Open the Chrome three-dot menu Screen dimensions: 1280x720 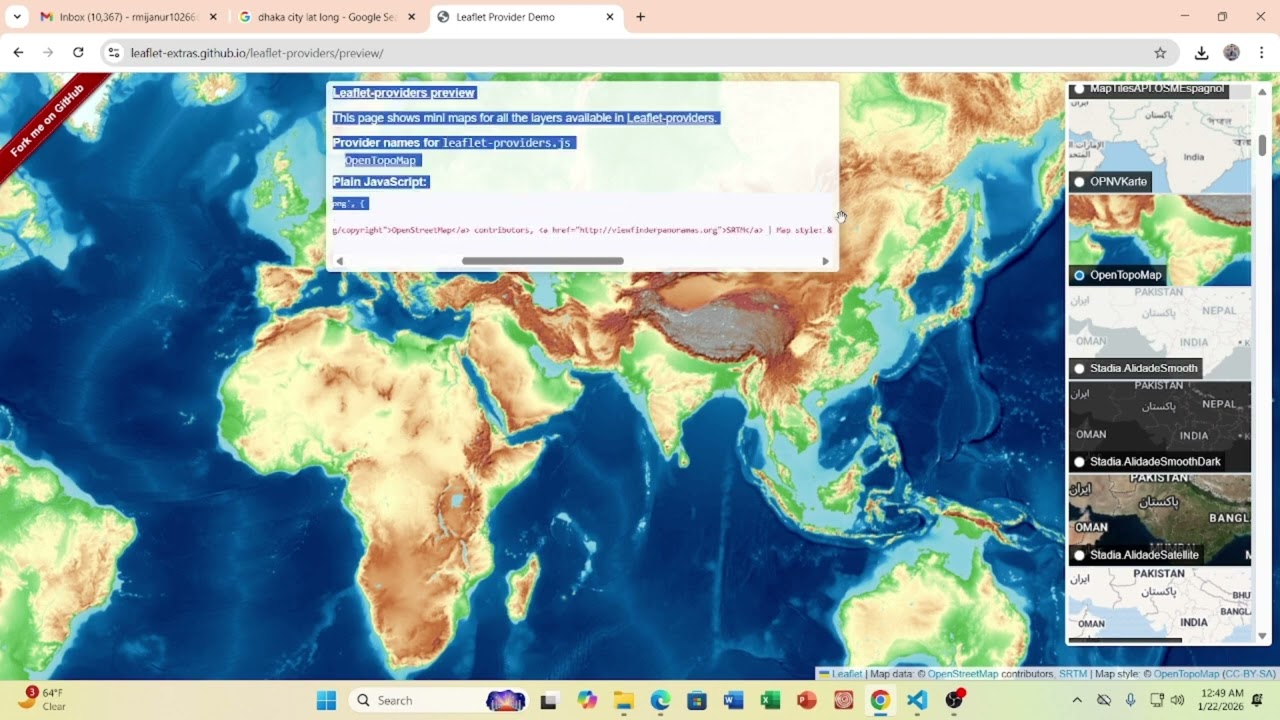coord(1262,53)
